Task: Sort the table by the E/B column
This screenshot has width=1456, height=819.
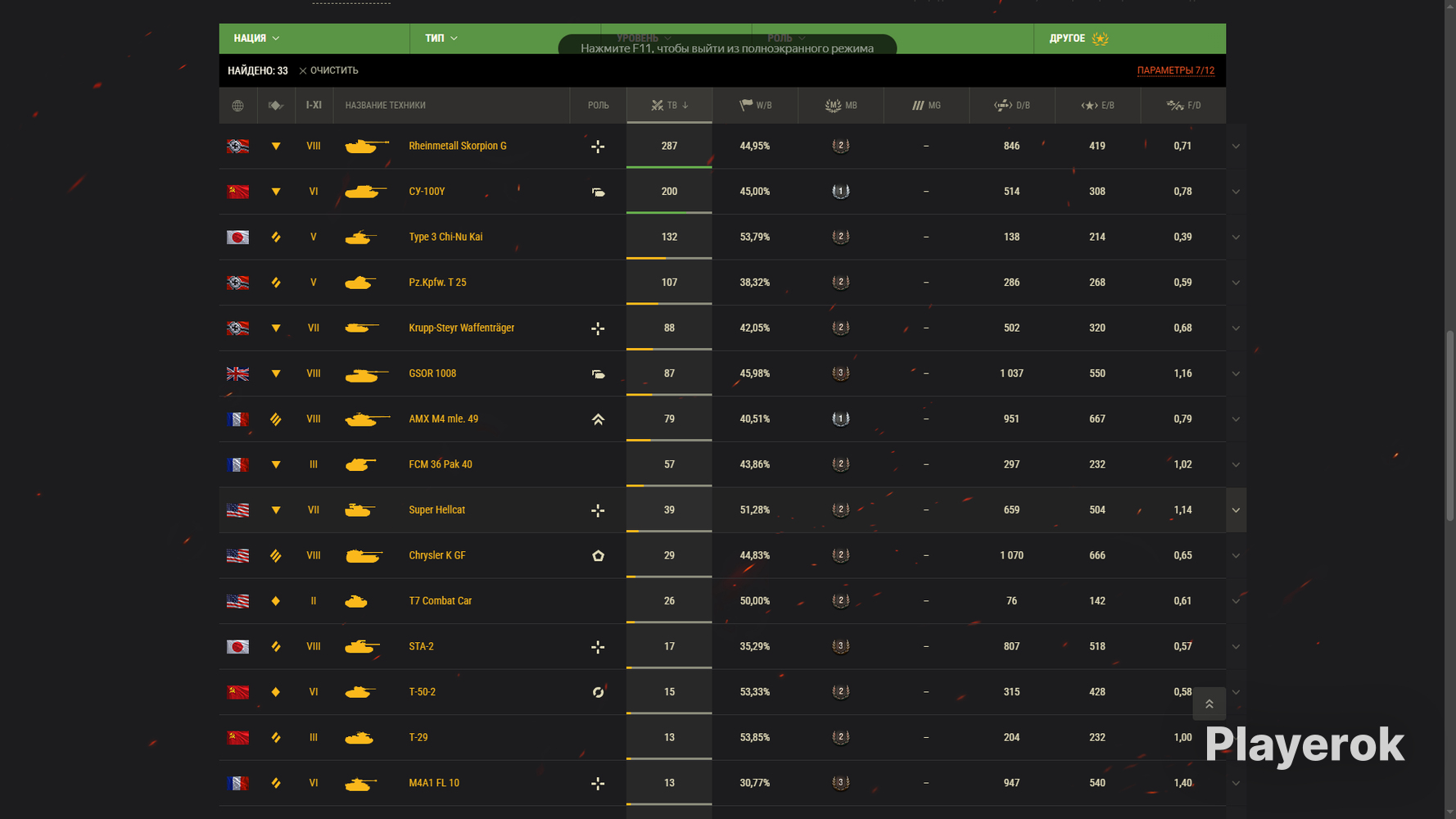Action: [x=1097, y=106]
